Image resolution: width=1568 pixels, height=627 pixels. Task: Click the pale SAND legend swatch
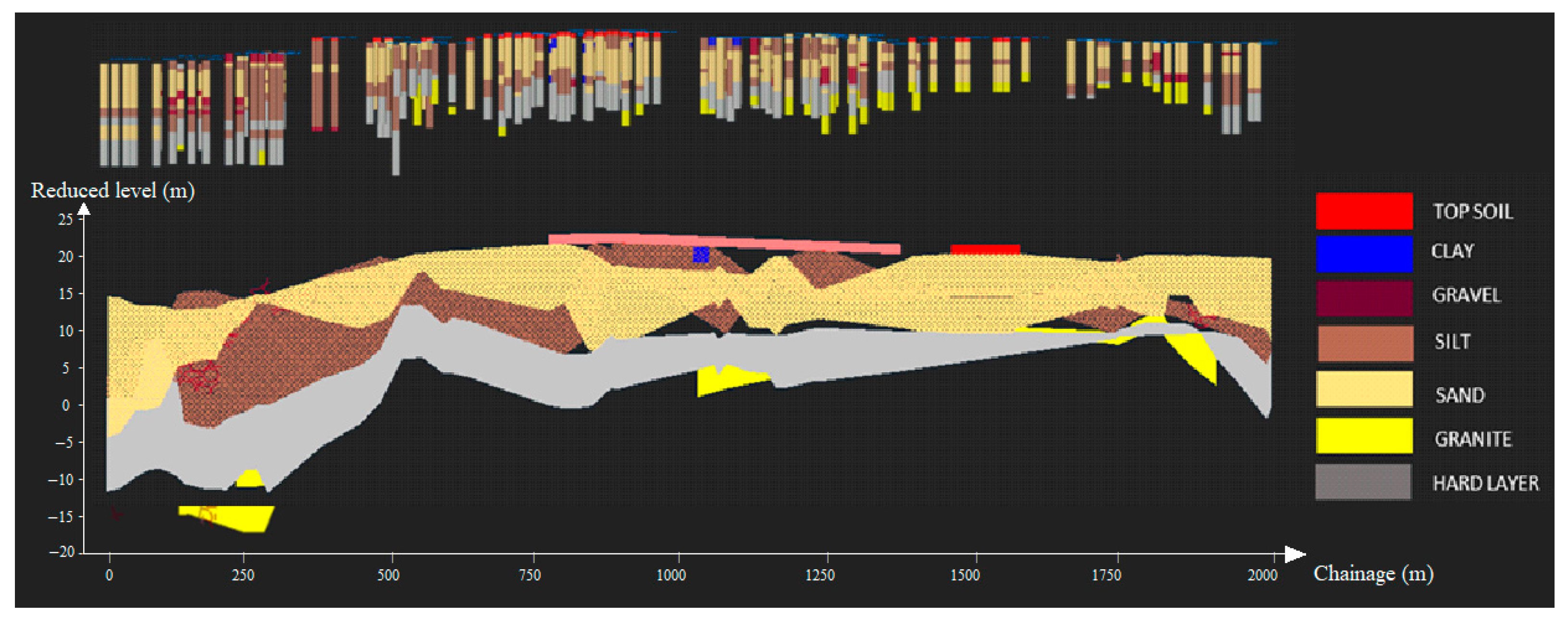[x=1364, y=389]
